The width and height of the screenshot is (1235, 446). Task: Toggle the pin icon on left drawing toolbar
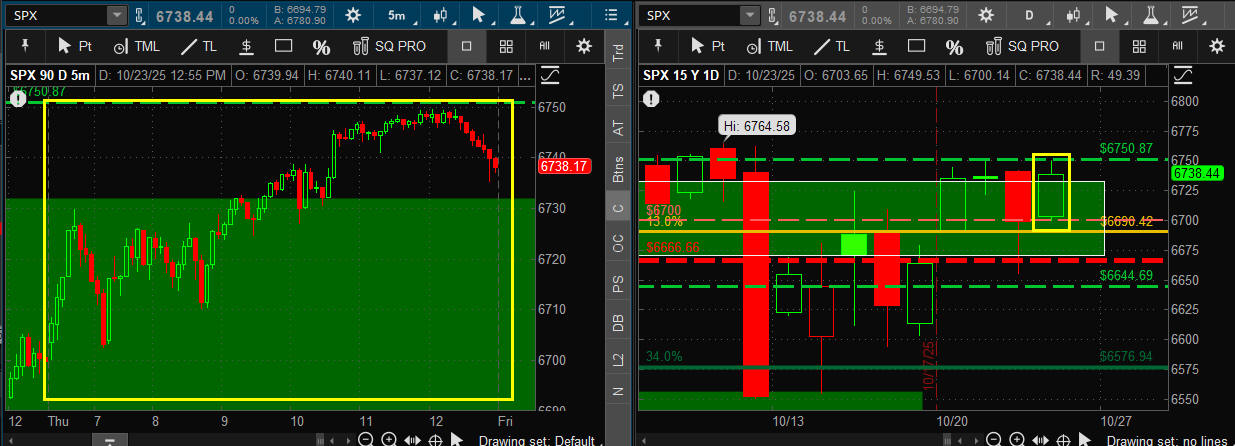[23, 46]
